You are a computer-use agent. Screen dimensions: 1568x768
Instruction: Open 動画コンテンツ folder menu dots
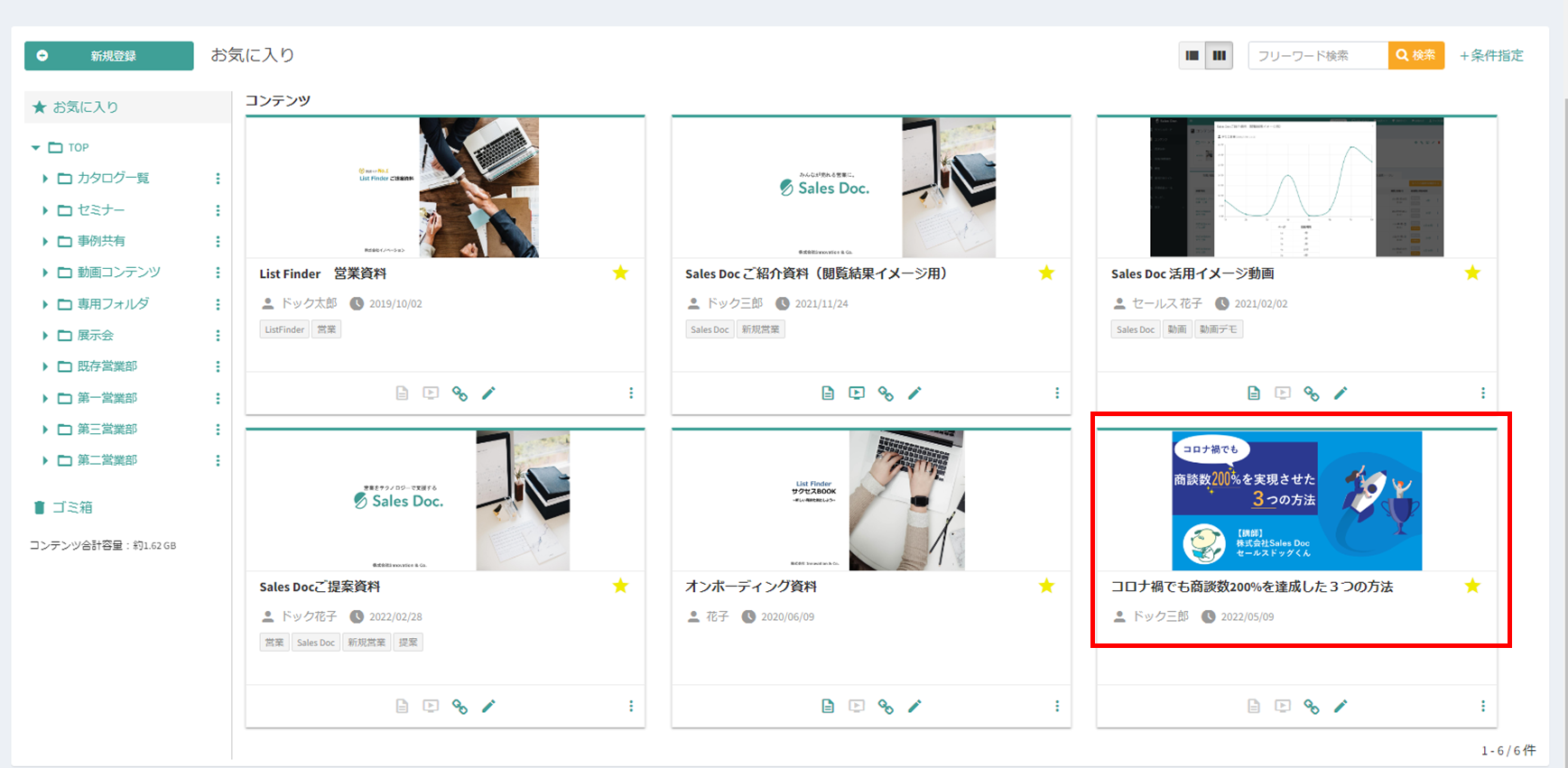(218, 273)
